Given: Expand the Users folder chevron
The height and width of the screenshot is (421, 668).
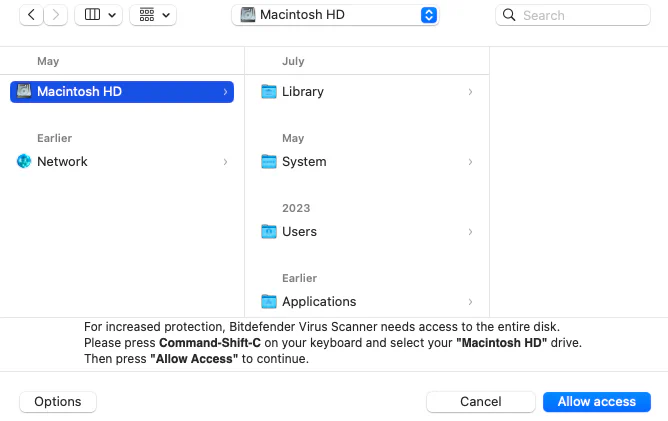Looking at the screenshot, I should 470,231.
